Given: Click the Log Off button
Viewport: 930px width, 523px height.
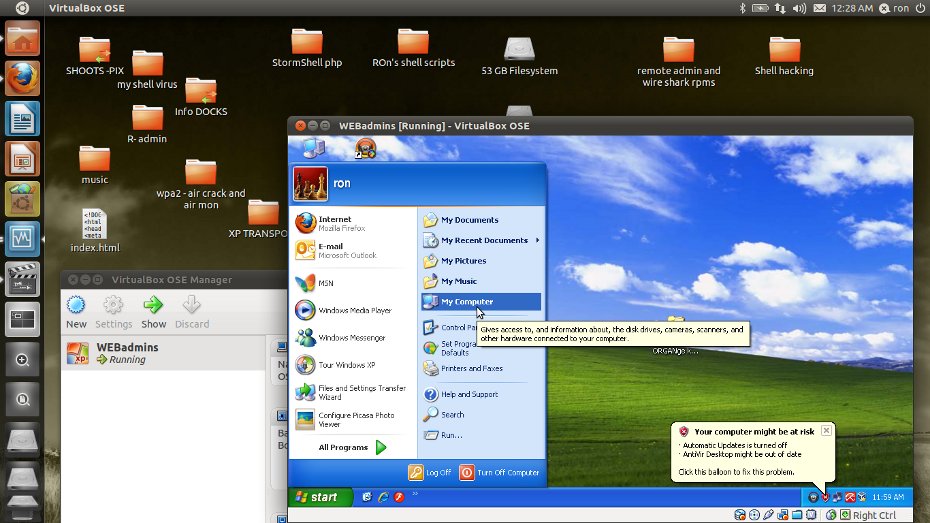Looking at the screenshot, I should [430, 473].
